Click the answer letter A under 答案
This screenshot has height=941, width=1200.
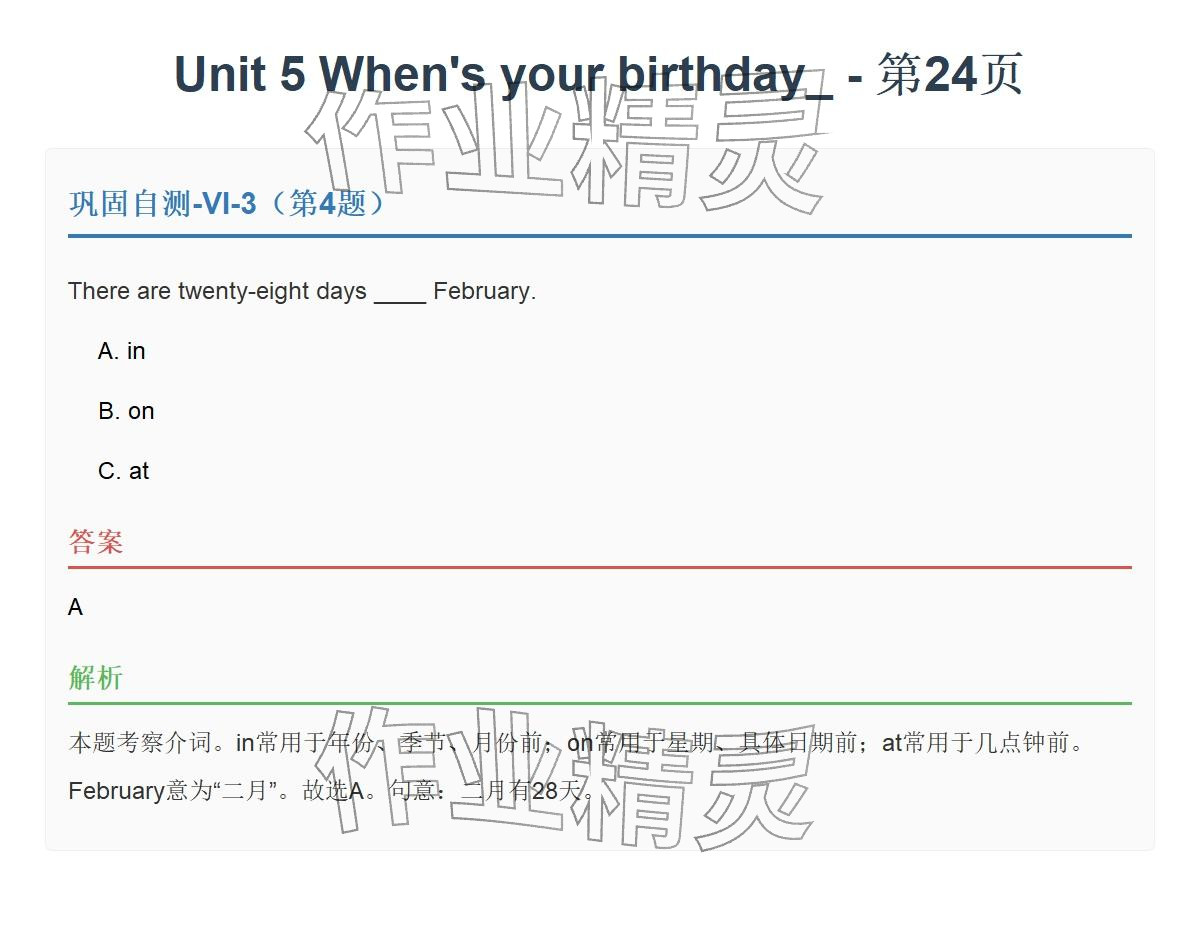(x=75, y=608)
